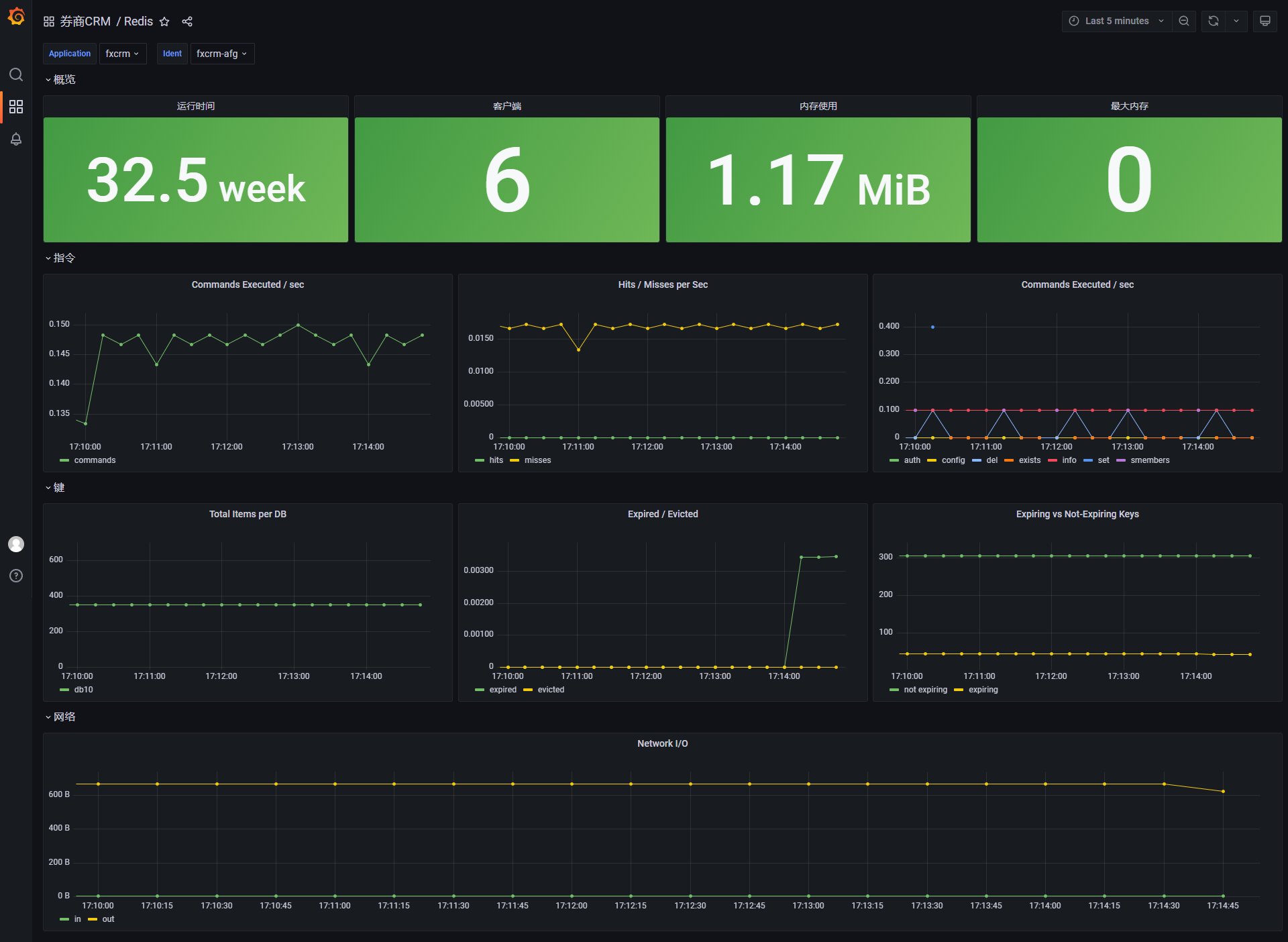The width and height of the screenshot is (1288, 942).
Task: Toggle the smembers legend series
Action: pos(1149,460)
